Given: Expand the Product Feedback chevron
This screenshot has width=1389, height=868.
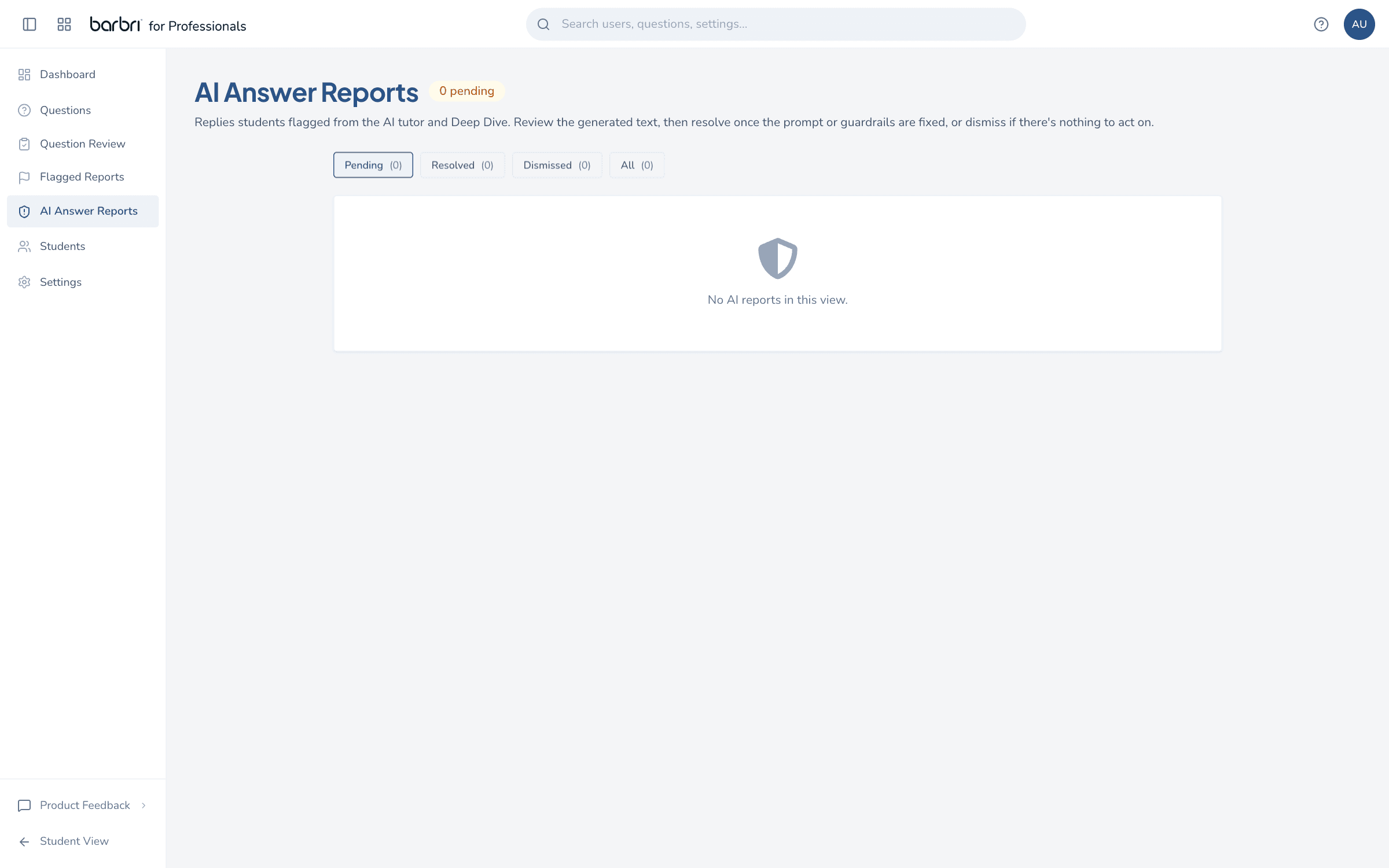Looking at the screenshot, I should pos(144,806).
